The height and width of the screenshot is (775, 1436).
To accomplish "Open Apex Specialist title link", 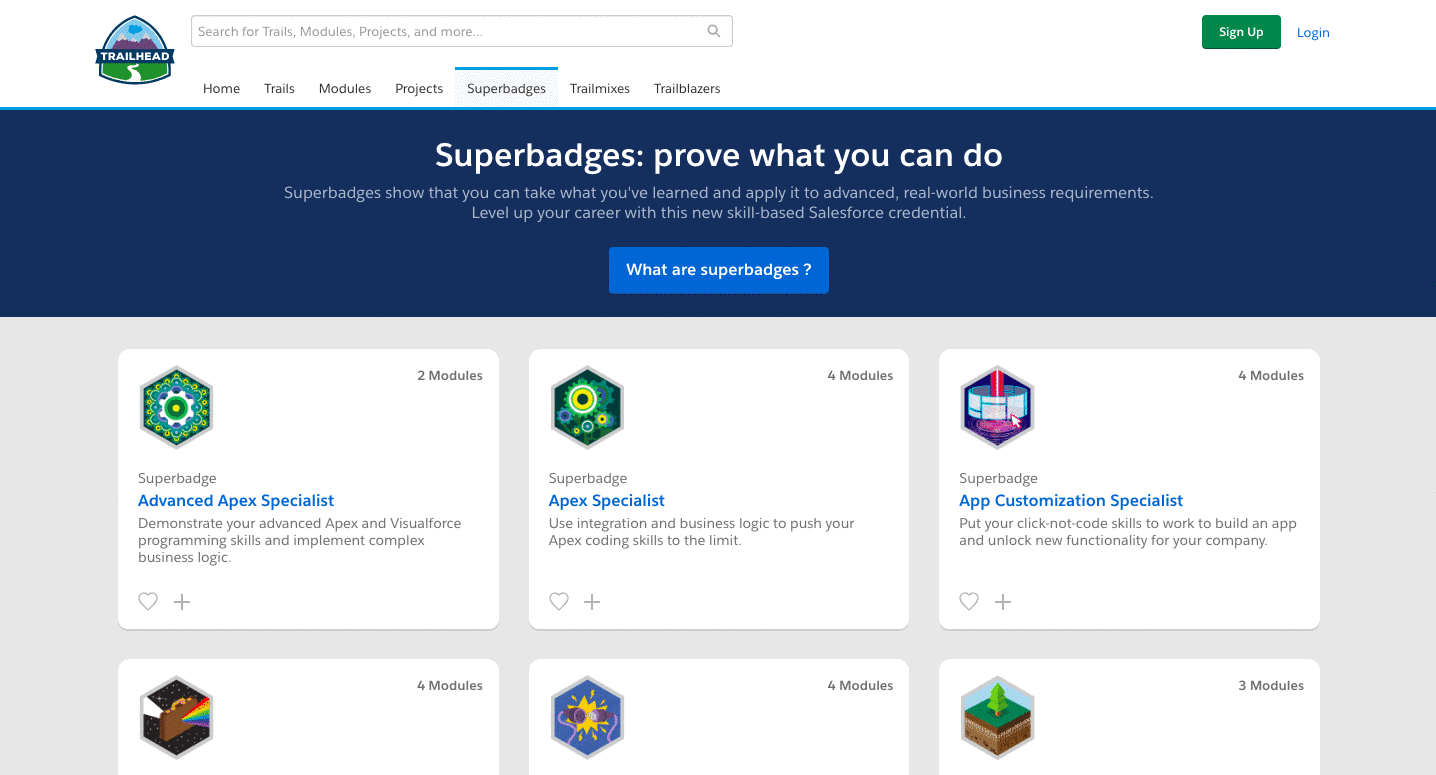I will coord(607,500).
